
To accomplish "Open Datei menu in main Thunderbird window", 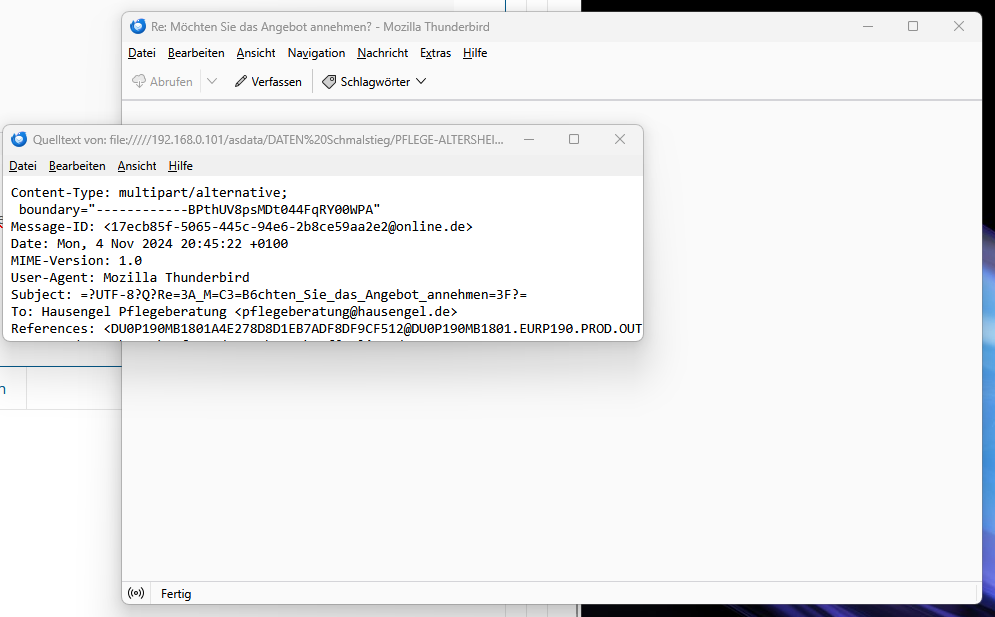I will (142, 53).
